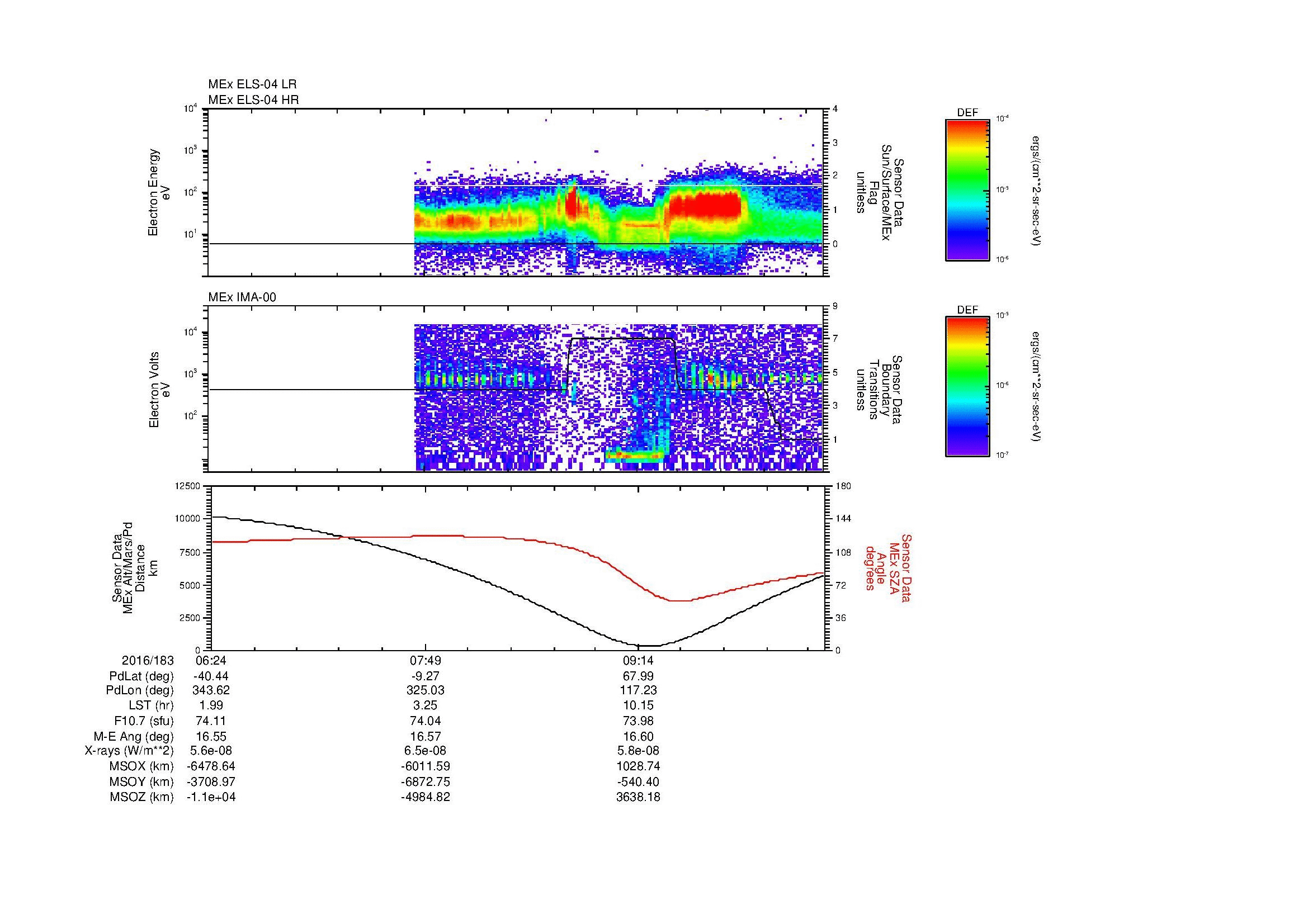Image resolution: width=1308 pixels, height=924 pixels.
Task: Click the 12500 altitude axis tick
Action: pyautogui.click(x=188, y=486)
